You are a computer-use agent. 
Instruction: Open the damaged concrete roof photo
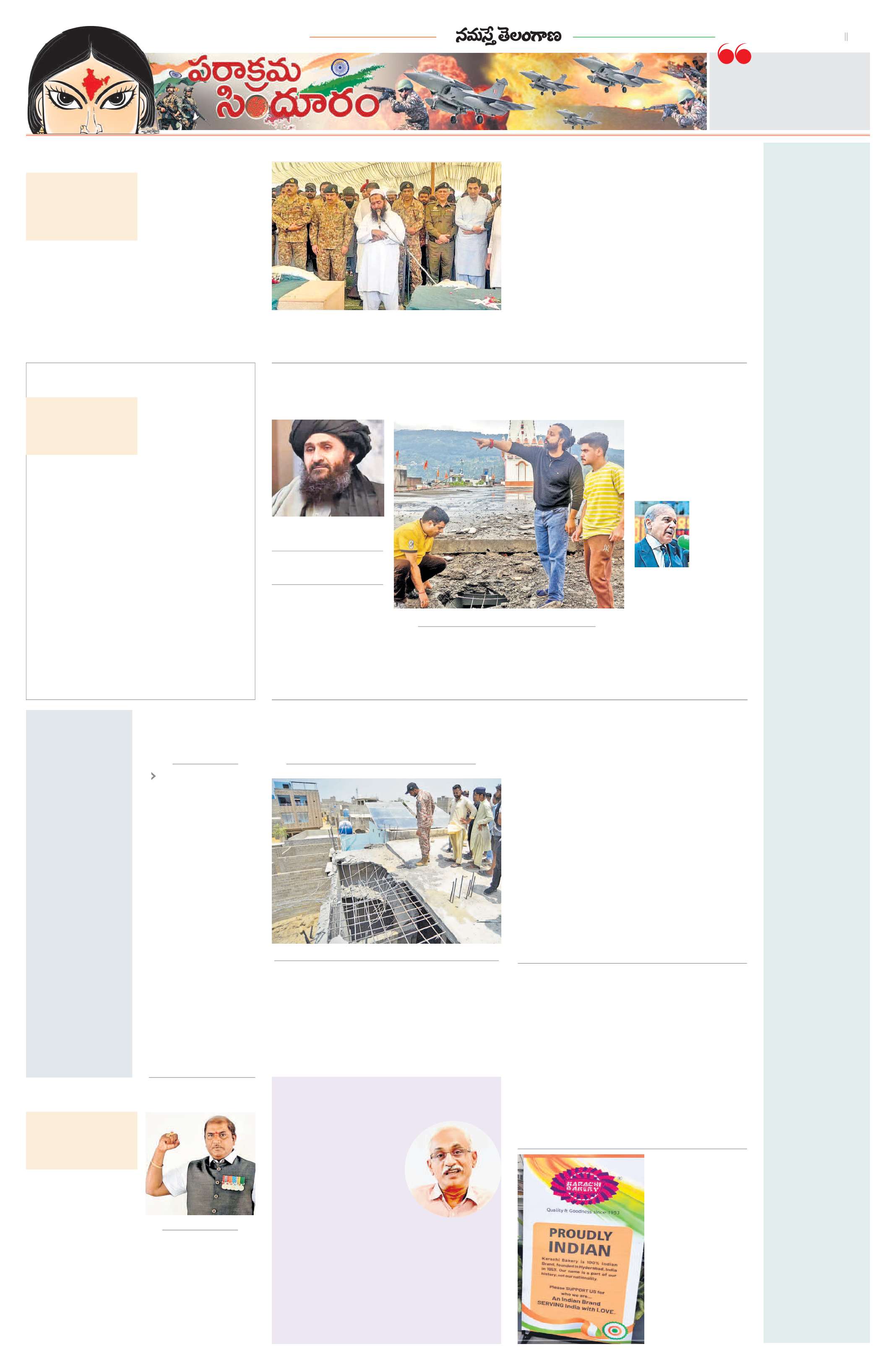pos(386,861)
